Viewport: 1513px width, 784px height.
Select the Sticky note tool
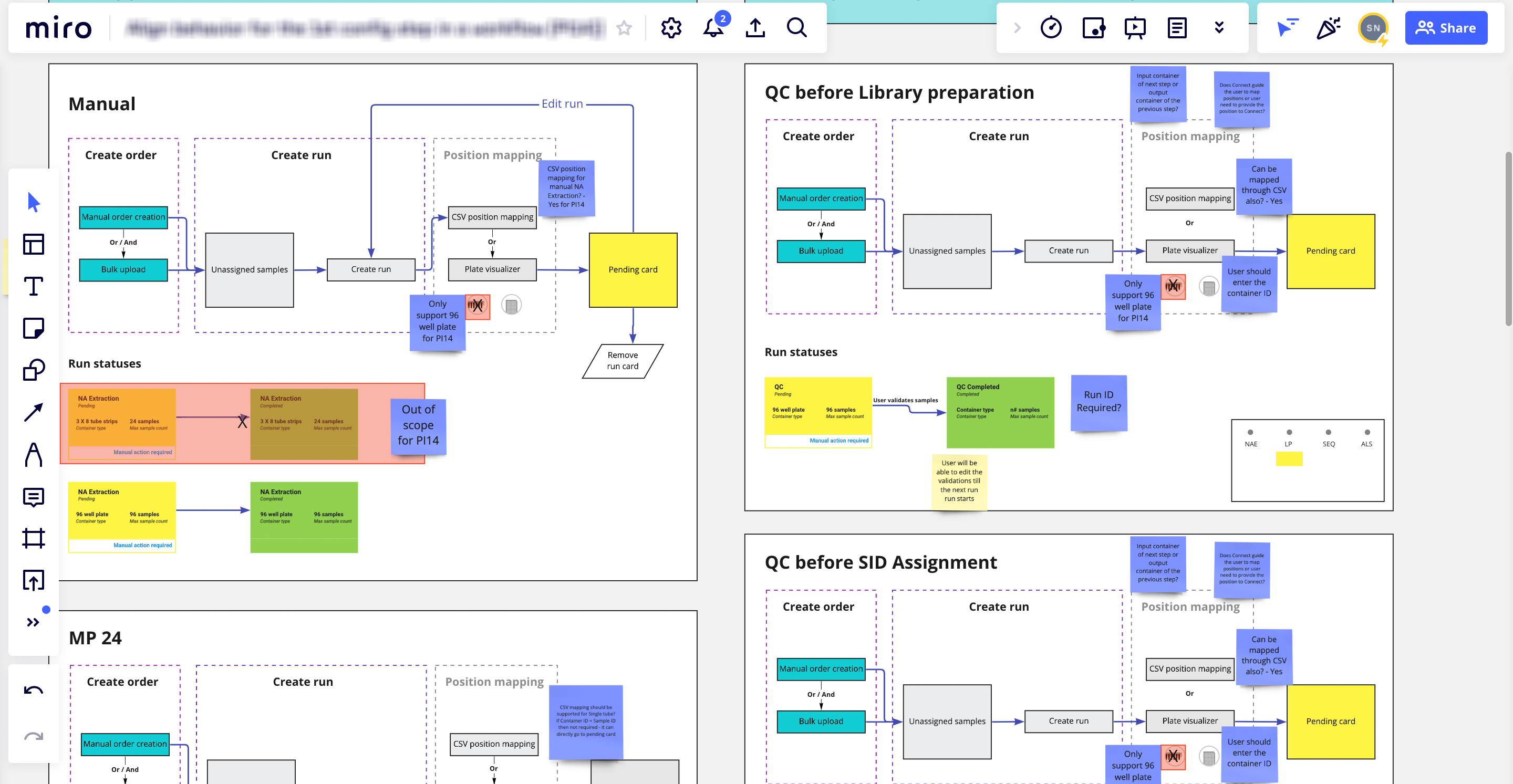click(x=34, y=328)
